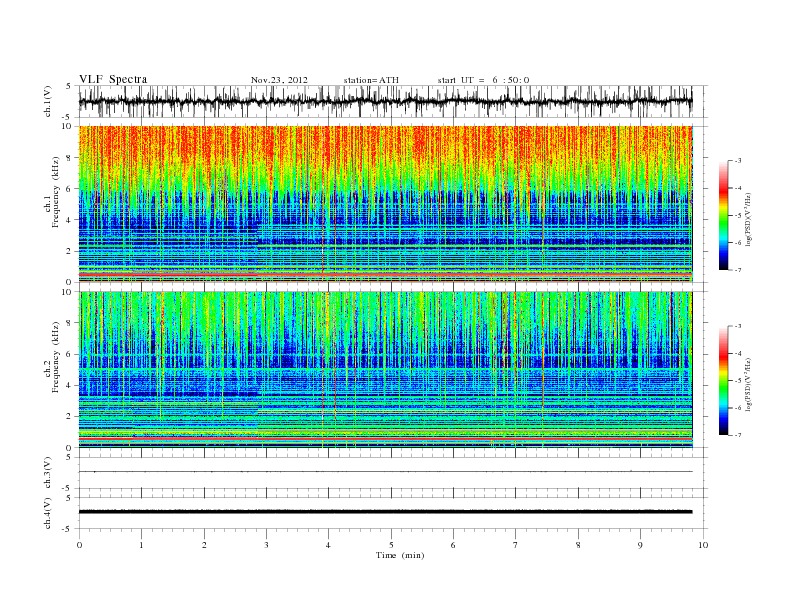The width and height of the screenshot is (792, 612).
Task: Click the "Time (min)" x-axis label
Action: pyautogui.click(x=400, y=555)
